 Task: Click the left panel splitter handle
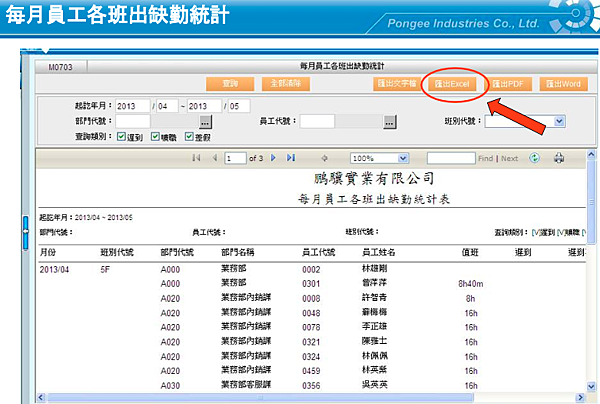(x=25, y=232)
